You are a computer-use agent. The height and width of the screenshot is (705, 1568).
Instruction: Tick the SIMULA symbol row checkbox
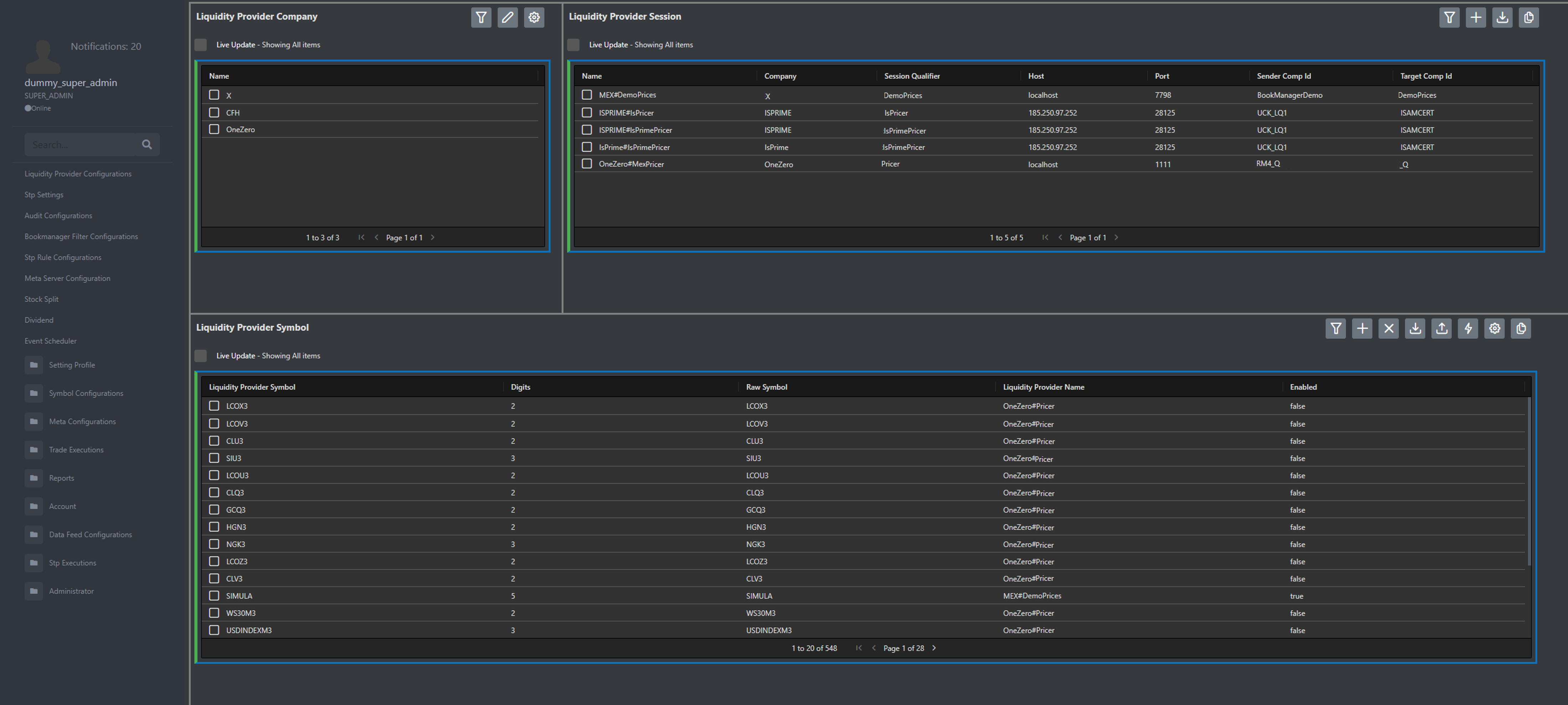(x=214, y=596)
